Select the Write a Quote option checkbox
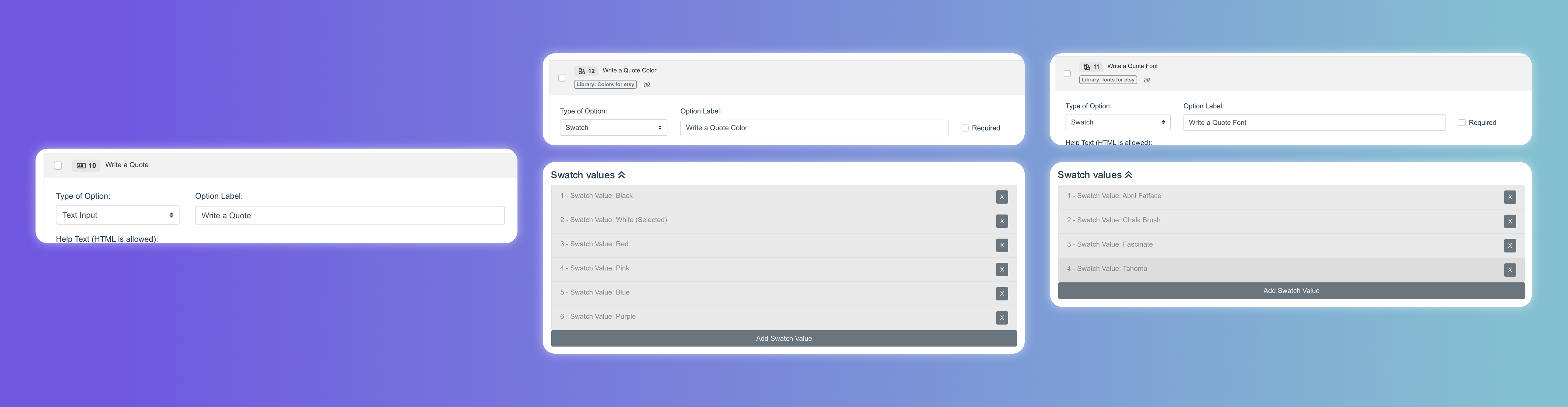The image size is (1568, 407). click(58, 166)
